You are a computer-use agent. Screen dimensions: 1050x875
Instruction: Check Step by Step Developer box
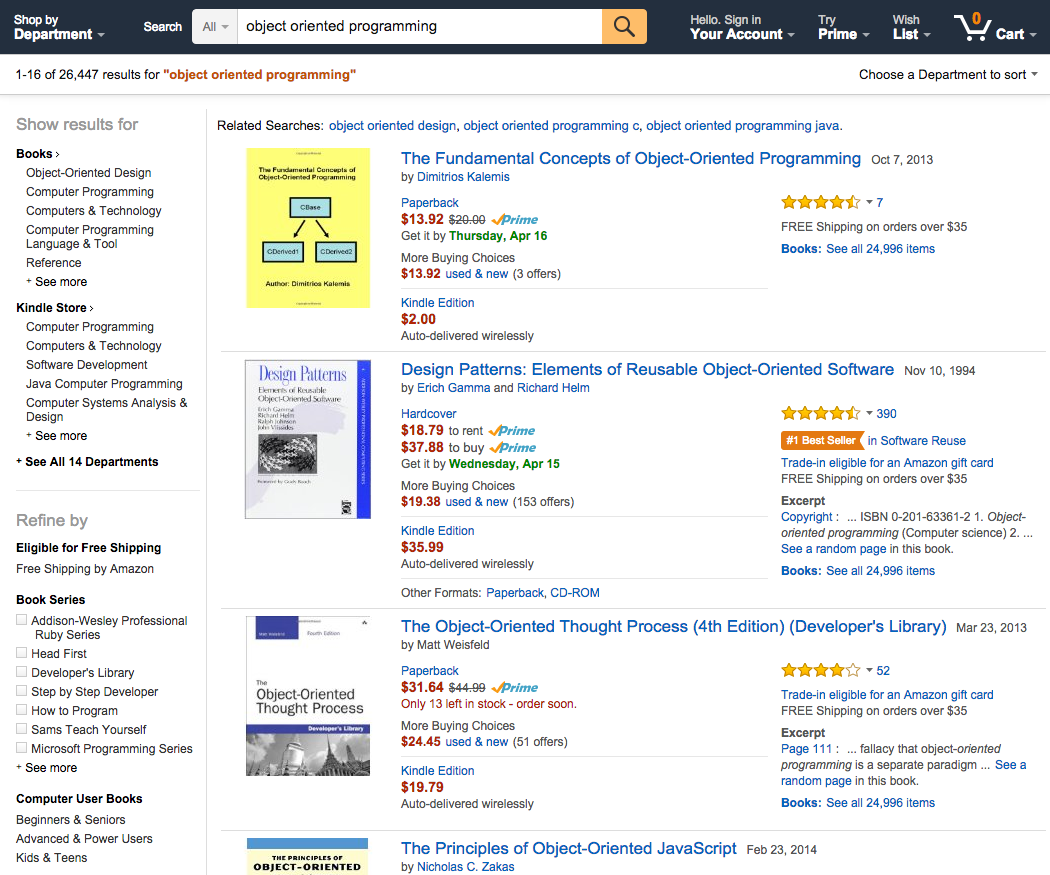(x=21, y=691)
